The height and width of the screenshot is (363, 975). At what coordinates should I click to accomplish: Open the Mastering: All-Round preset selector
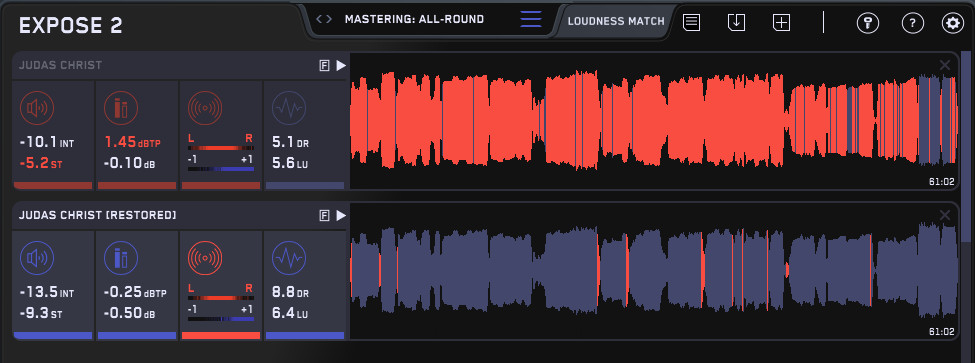click(x=414, y=19)
